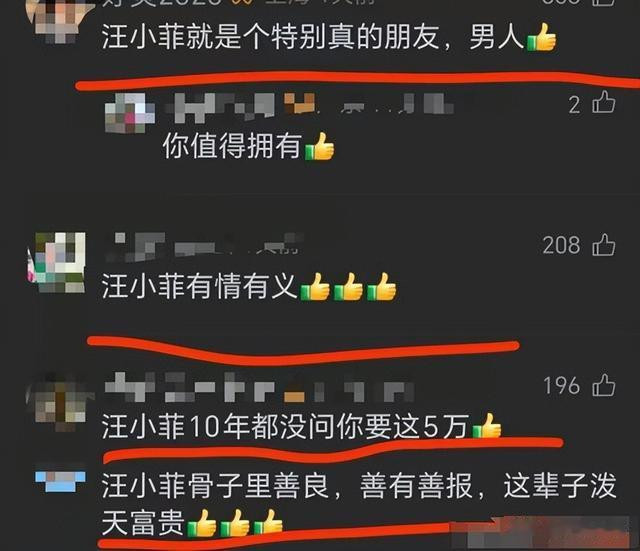
Task: Open top commenter's avatar beside '特别真的朋友'
Action: tap(57, 20)
